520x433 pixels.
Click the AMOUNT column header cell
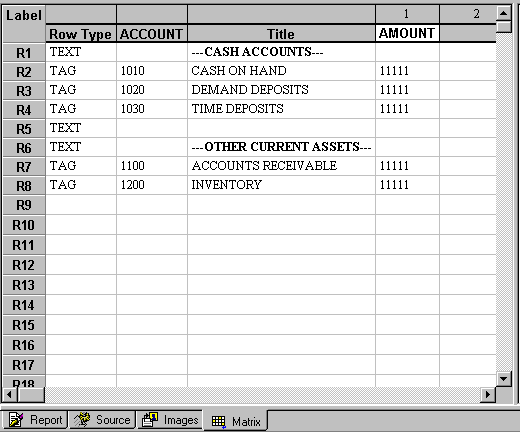pyautogui.click(x=407, y=33)
